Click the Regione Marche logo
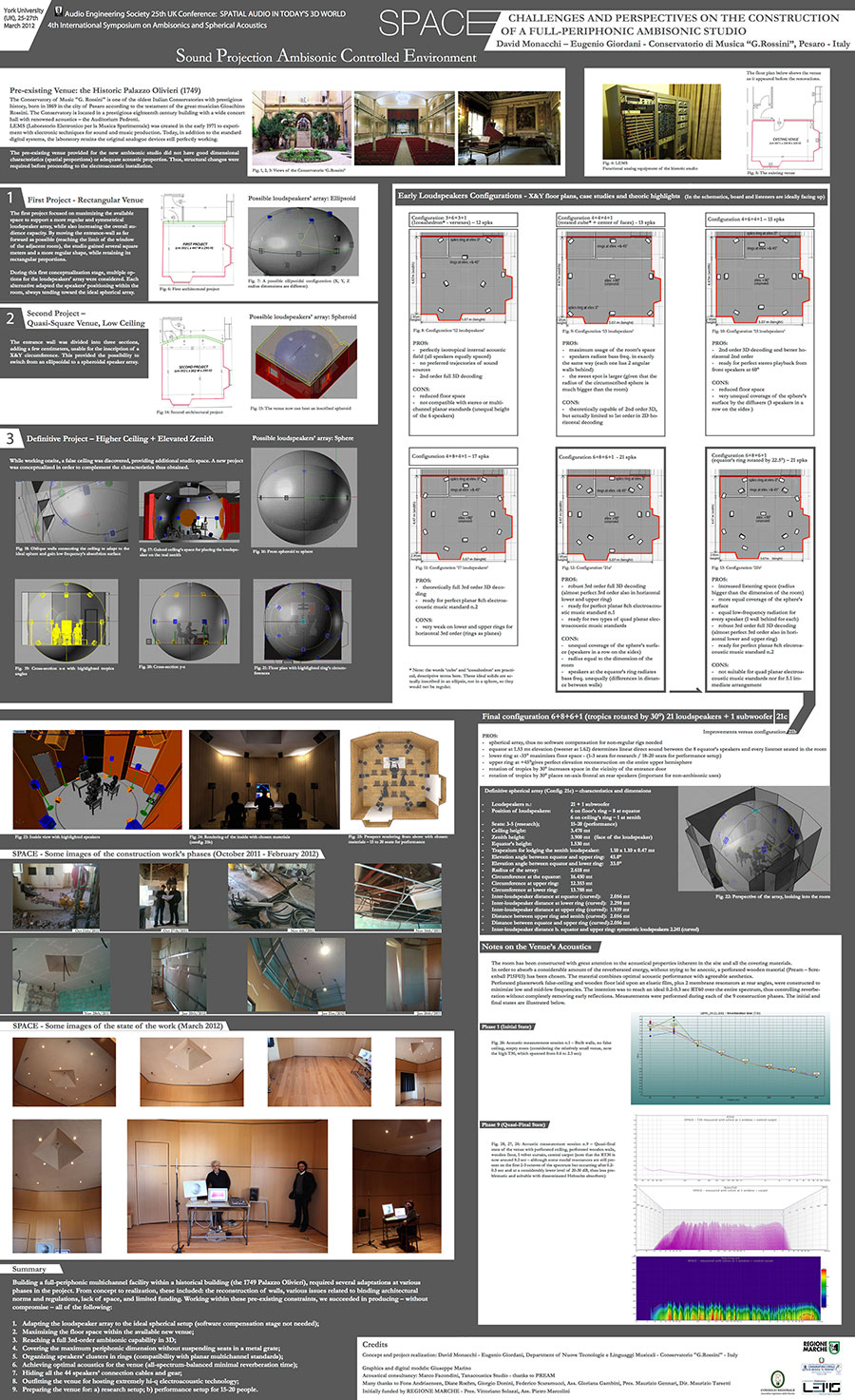This screenshot has width=855, height=1400. 820,1347
